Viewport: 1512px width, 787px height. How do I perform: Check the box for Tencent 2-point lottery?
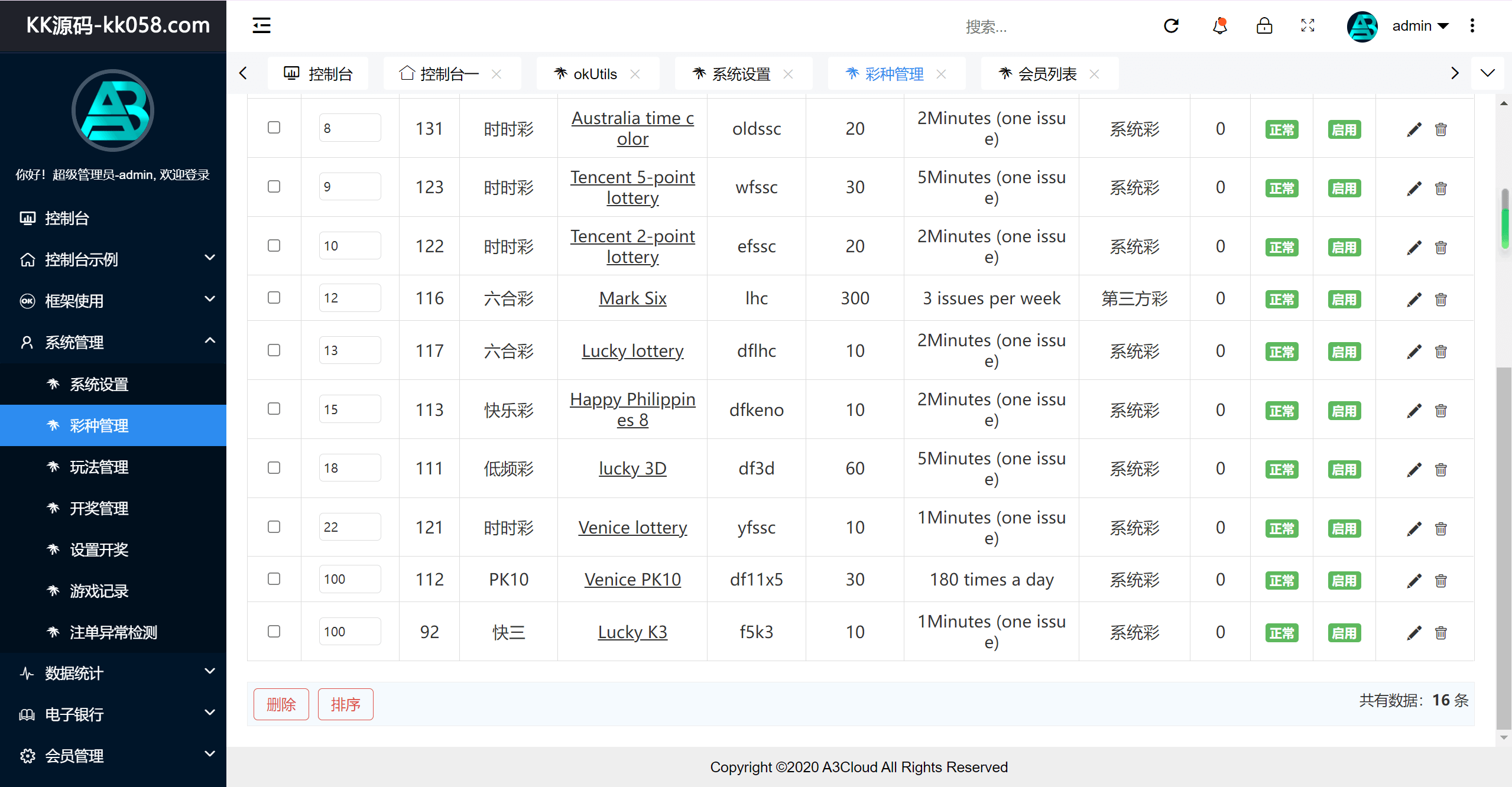point(274,246)
